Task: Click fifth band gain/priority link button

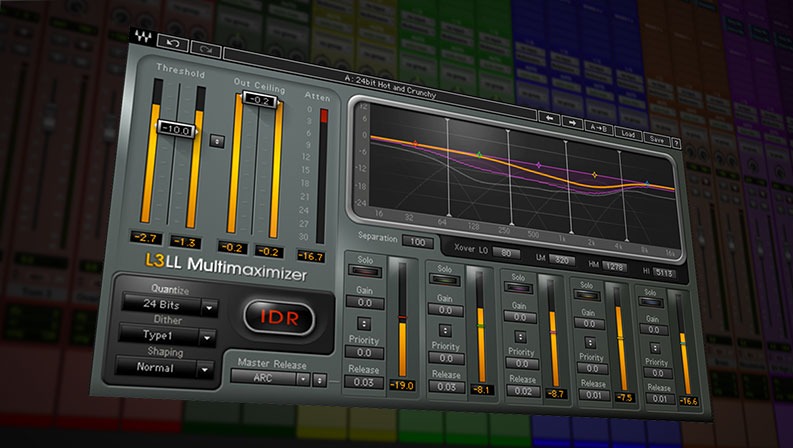Action: pyautogui.click(x=654, y=348)
